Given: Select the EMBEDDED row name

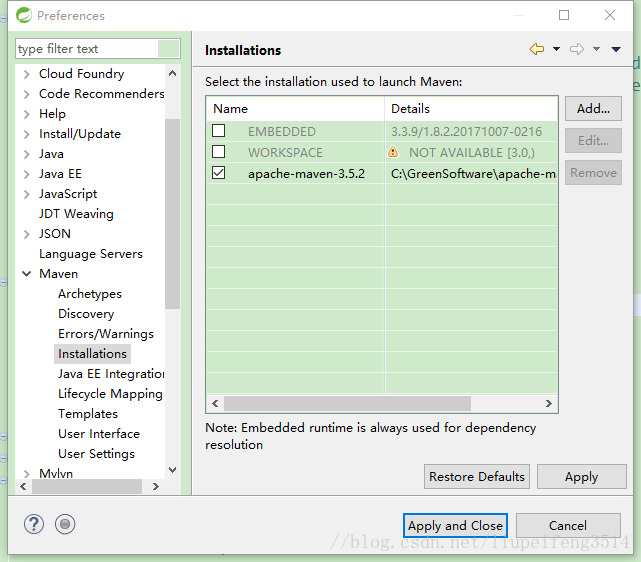Looking at the screenshot, I should (282, 132).
